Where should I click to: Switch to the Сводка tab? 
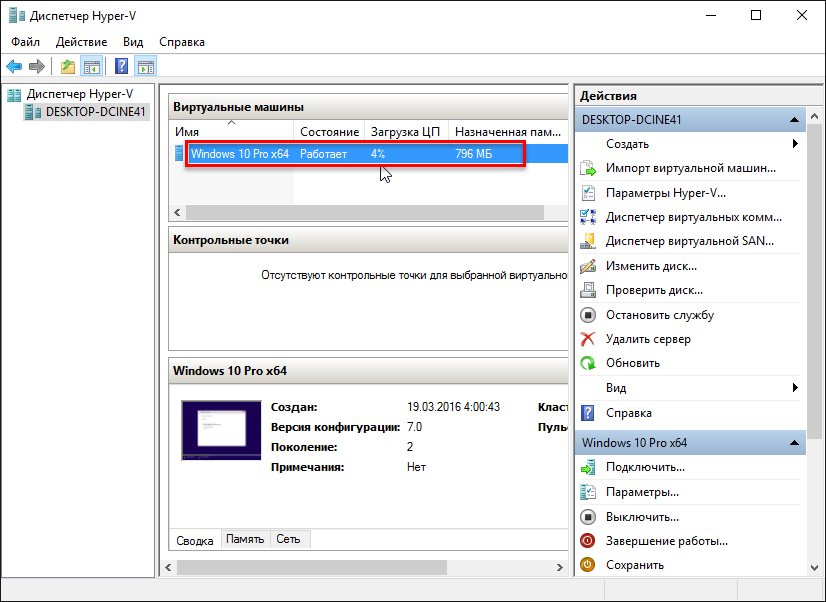195,540
